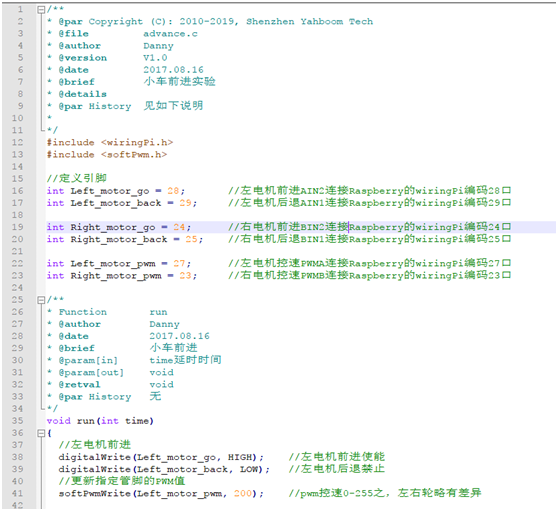
Task: Click digitalWrite(Left_motor_go, HIGH) statement
Action: click(x=161, y=457)
